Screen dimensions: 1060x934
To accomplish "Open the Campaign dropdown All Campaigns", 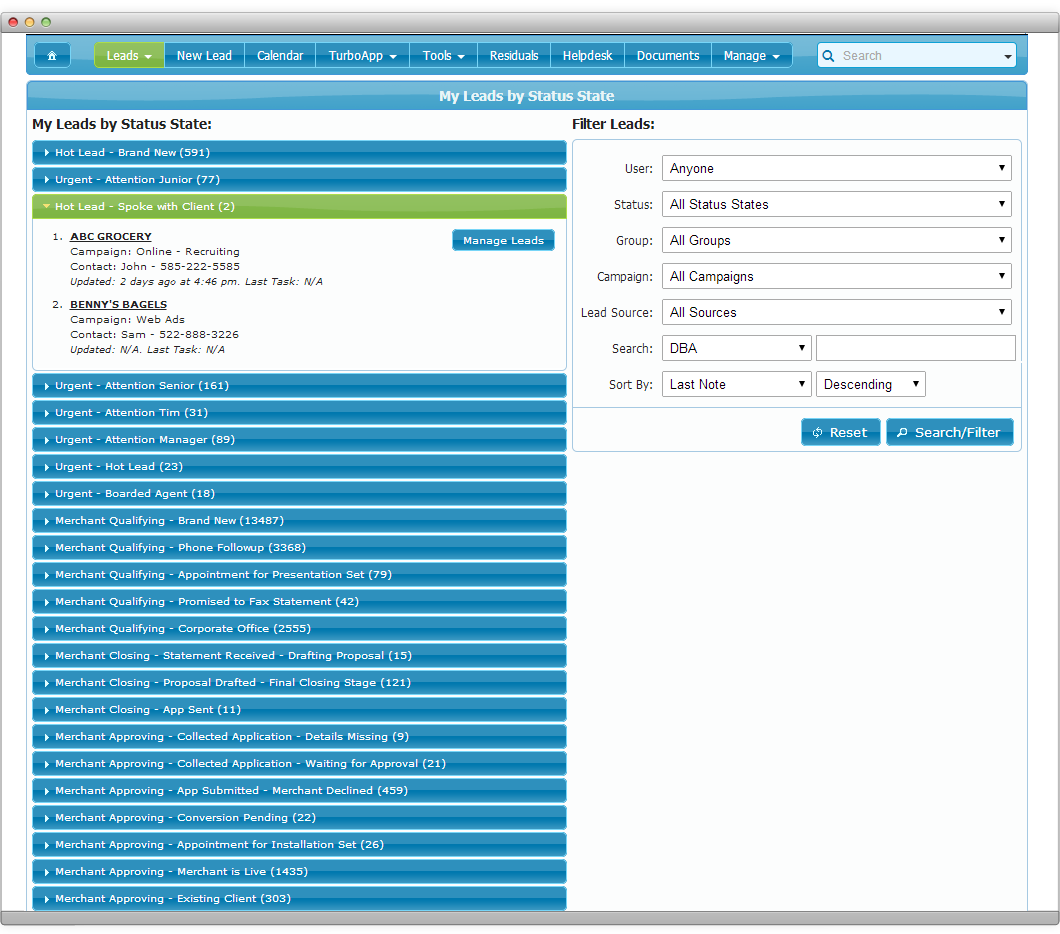I will (836, 276).
